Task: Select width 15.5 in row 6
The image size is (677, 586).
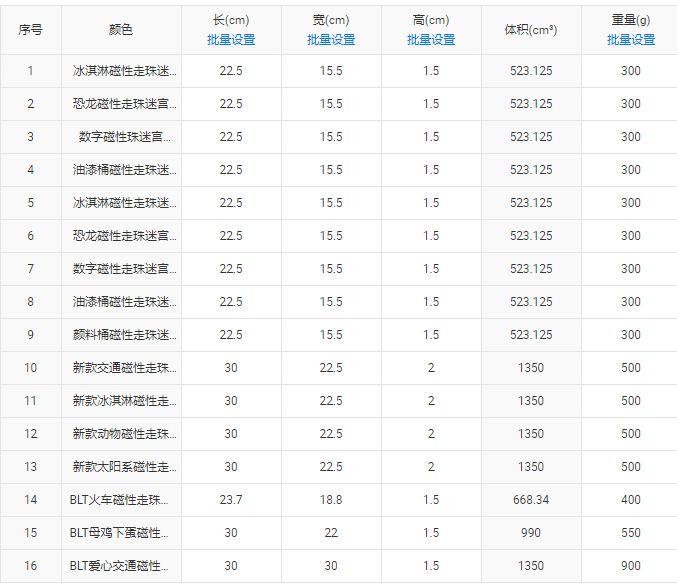Action: coord(331,236)
